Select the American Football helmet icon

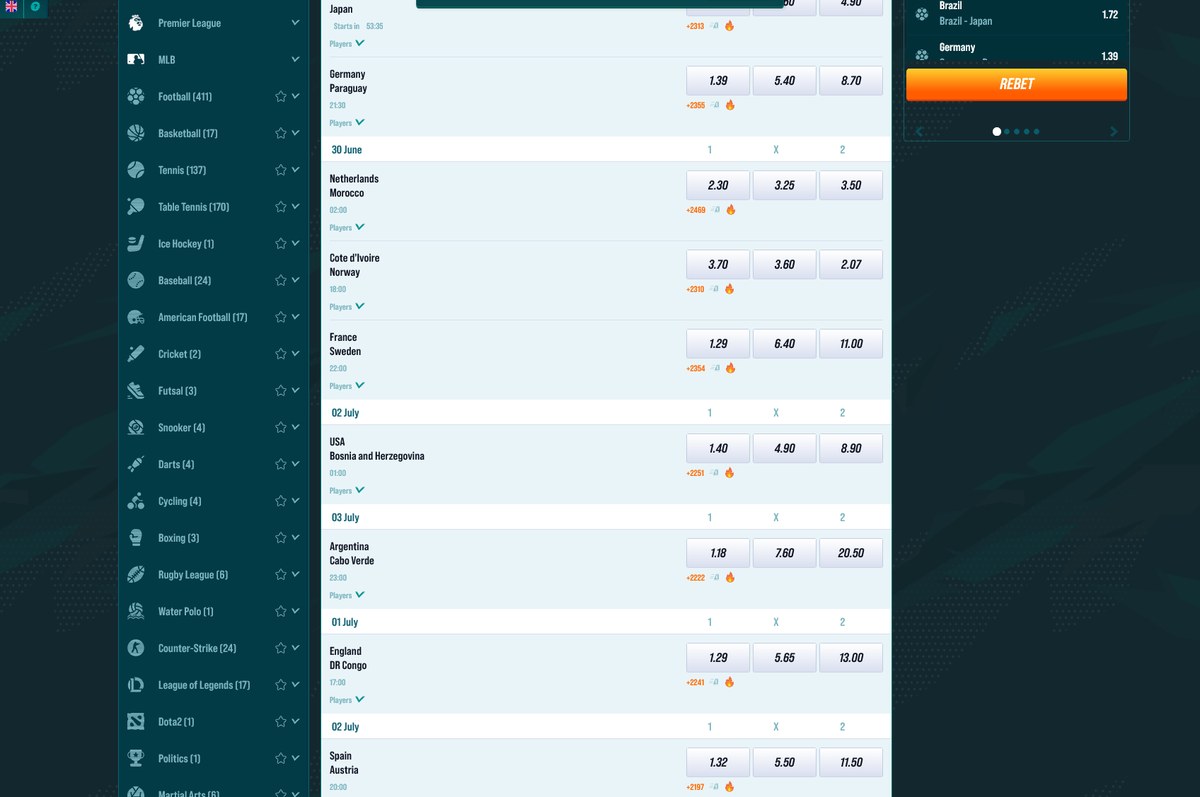[136, 317]
